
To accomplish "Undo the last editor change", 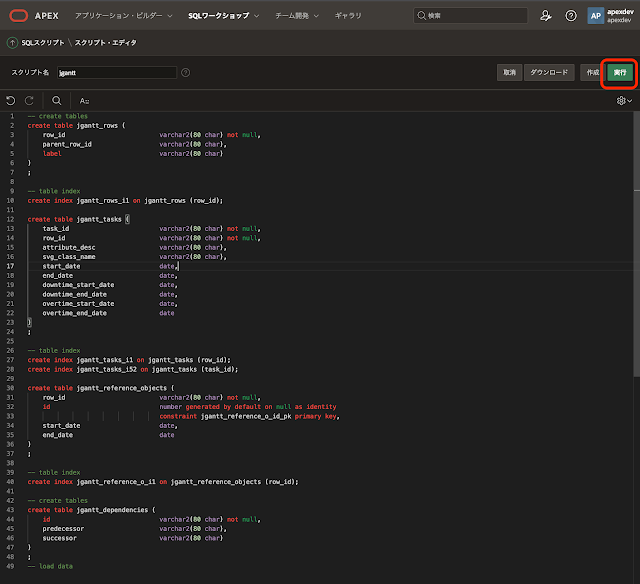I will [x=11, y=101].
